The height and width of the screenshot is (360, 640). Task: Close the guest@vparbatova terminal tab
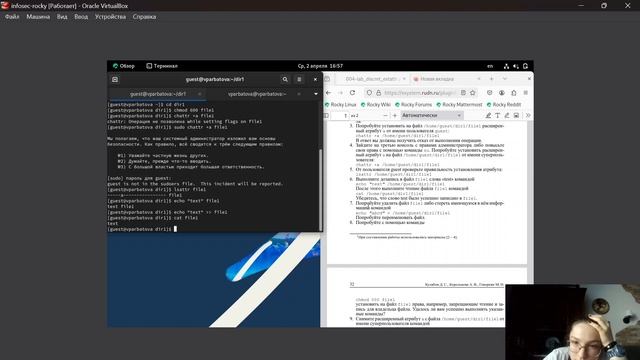tap(200, 94)
